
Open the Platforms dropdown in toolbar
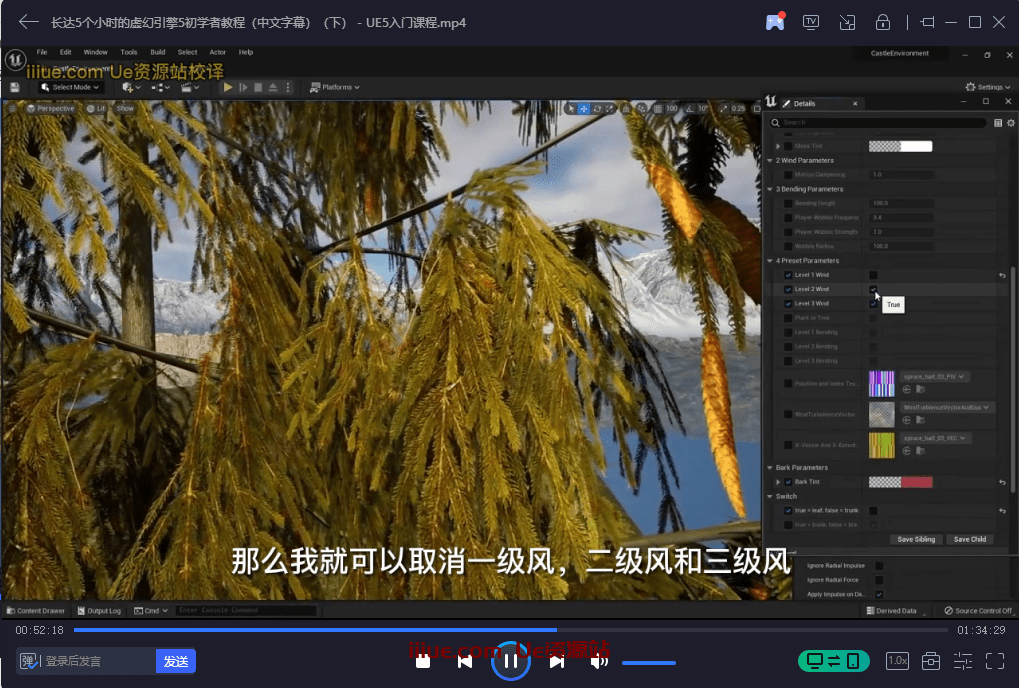[x=335, y=87]
